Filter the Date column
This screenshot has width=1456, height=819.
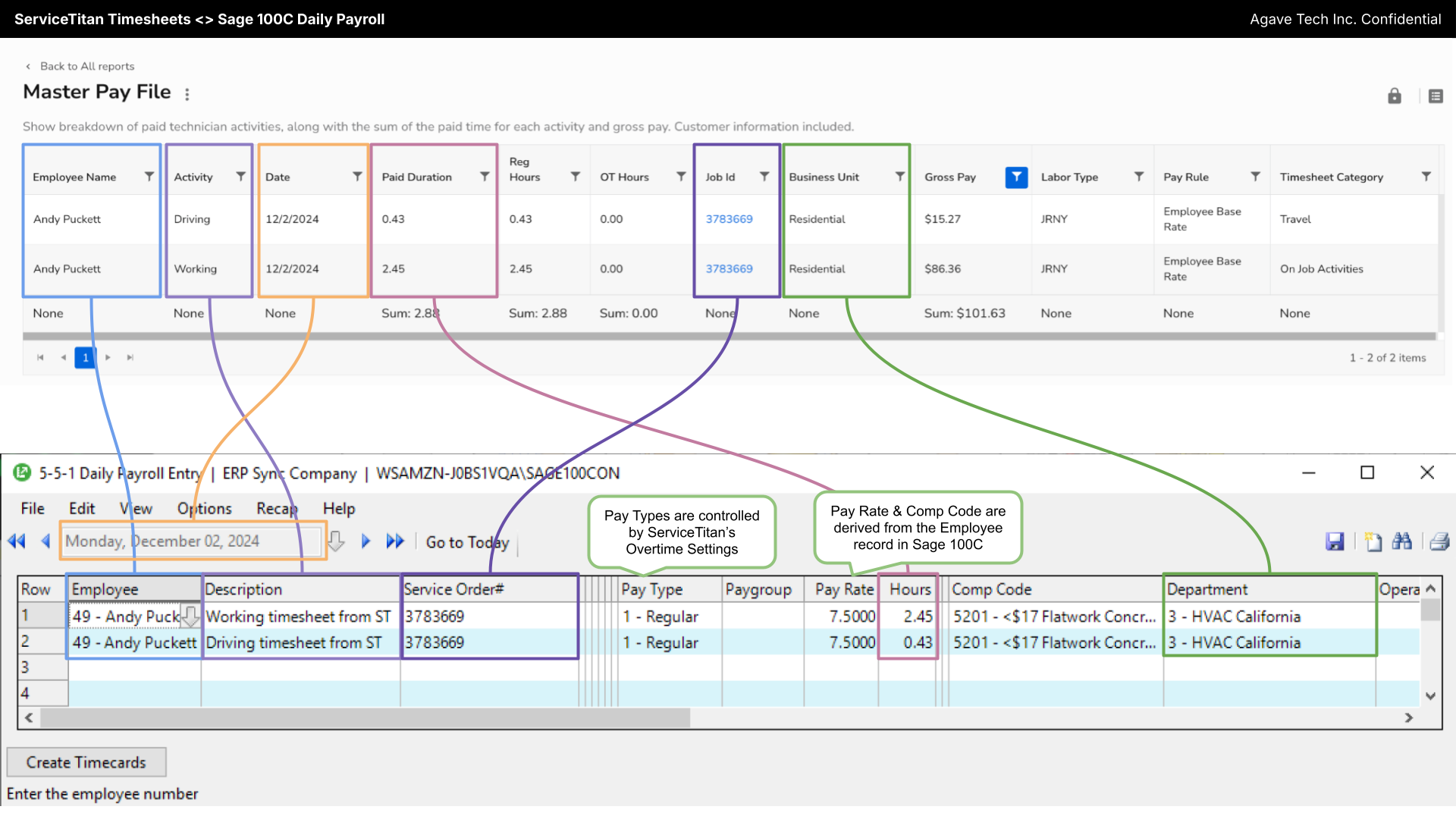click(x=357, y=176)
